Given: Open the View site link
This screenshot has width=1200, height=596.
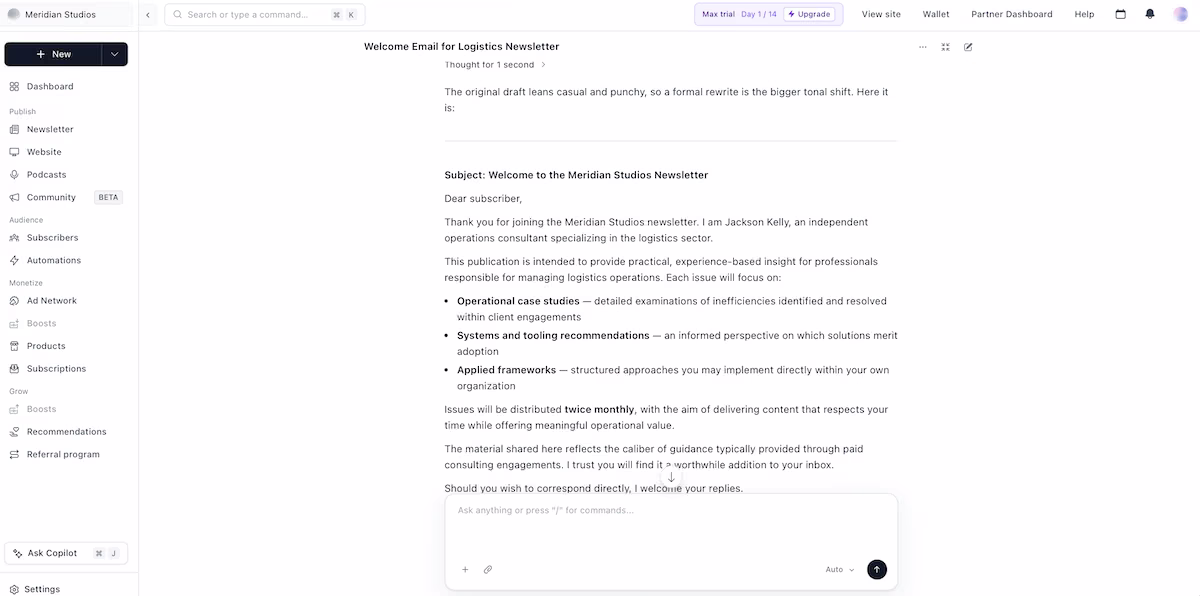Looking at the screenshot, I should (x=881, y=15).
